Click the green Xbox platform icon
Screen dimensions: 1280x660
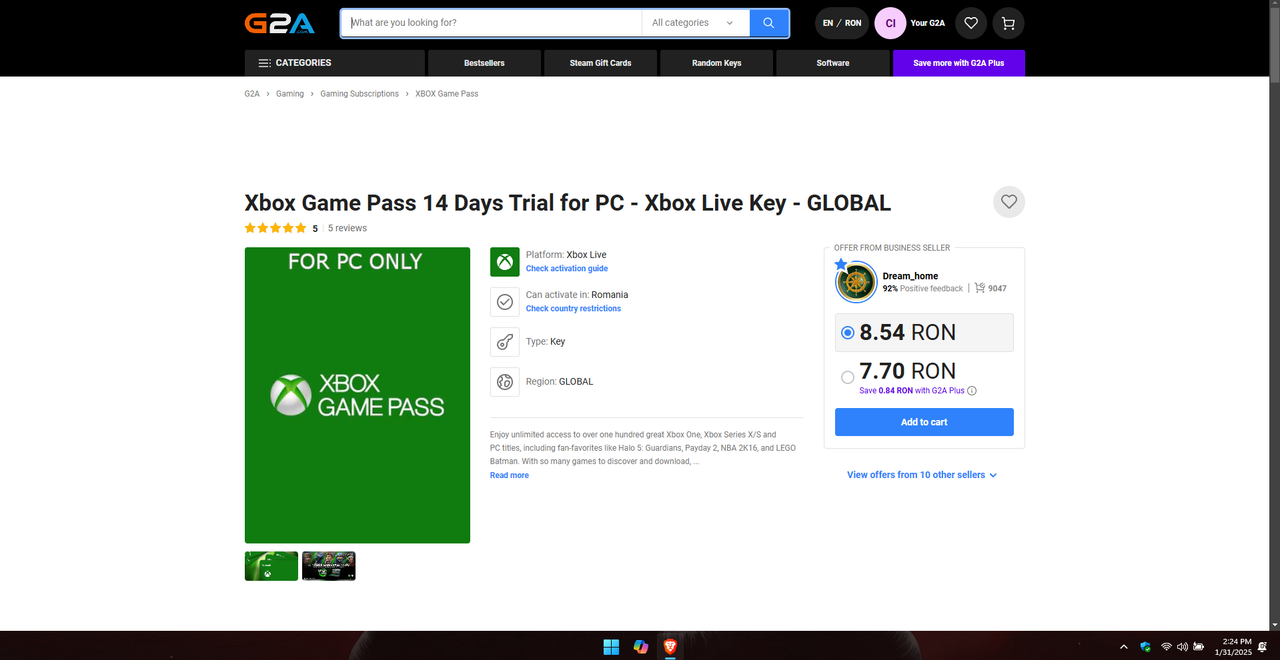point(505,262)
